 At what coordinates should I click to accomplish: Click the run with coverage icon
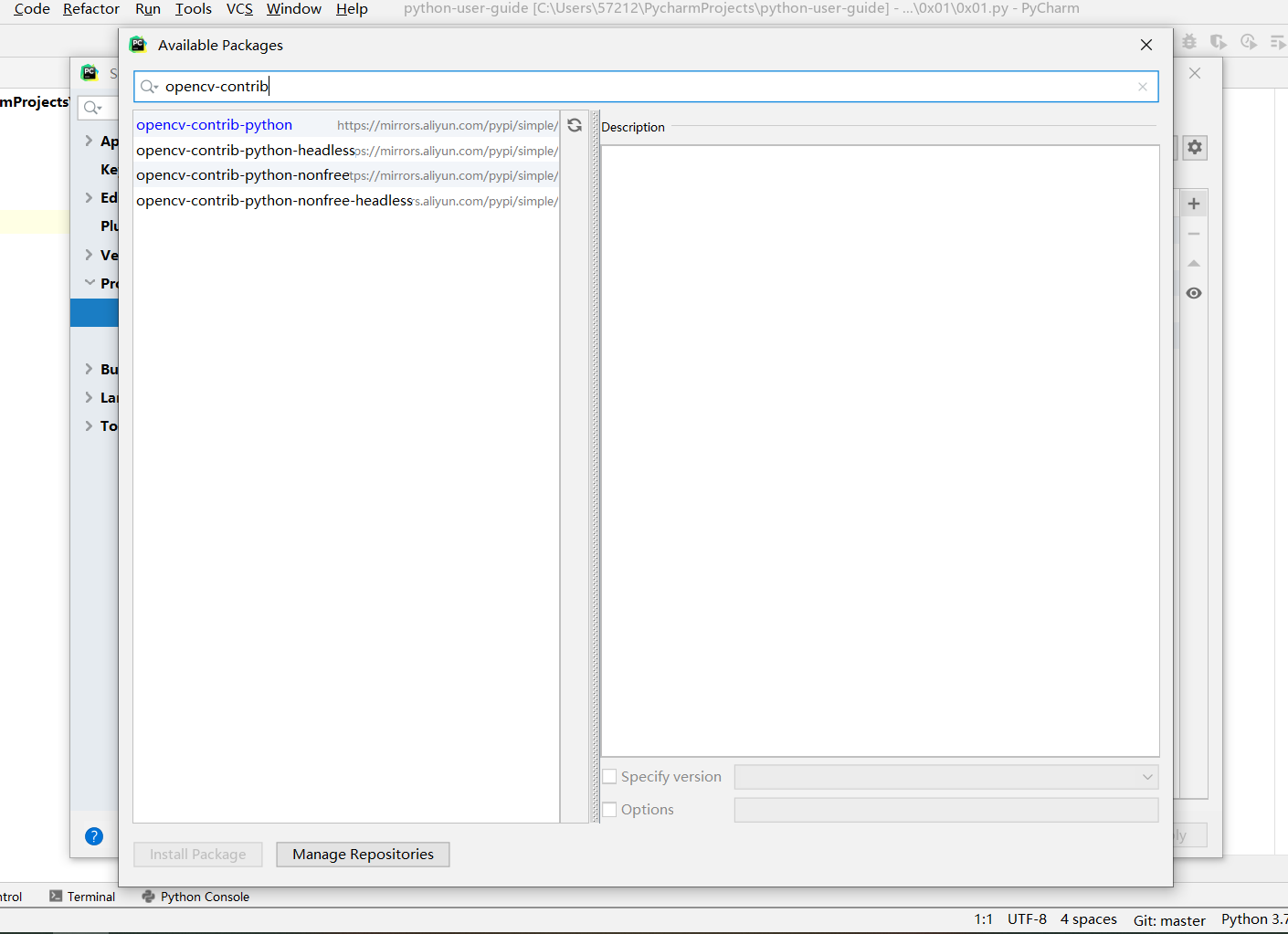coord(1219,42)
